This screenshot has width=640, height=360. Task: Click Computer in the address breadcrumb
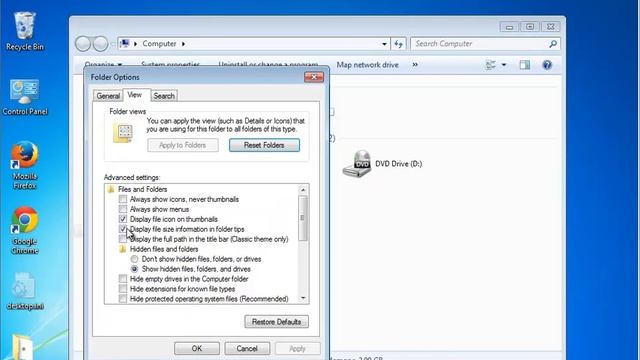159,44
